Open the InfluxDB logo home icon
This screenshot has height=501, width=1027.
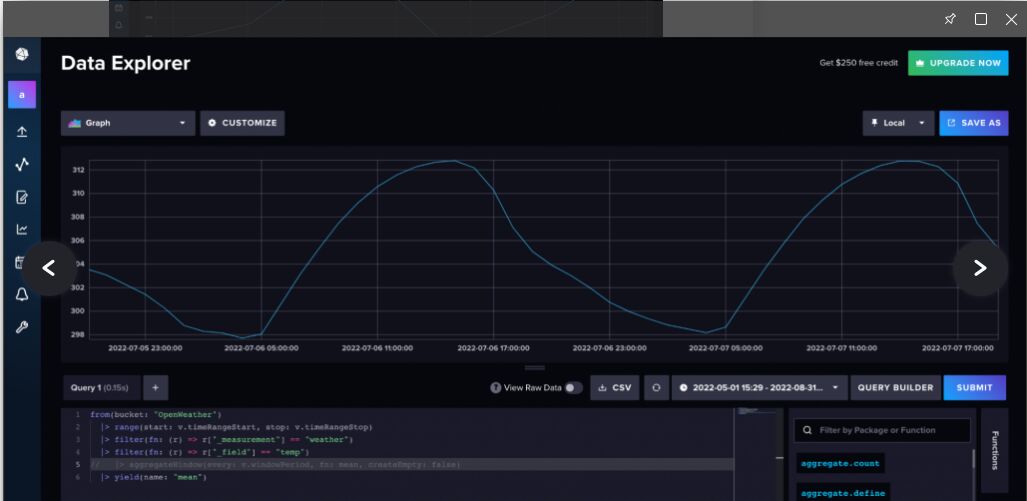[x=22, y=54]
